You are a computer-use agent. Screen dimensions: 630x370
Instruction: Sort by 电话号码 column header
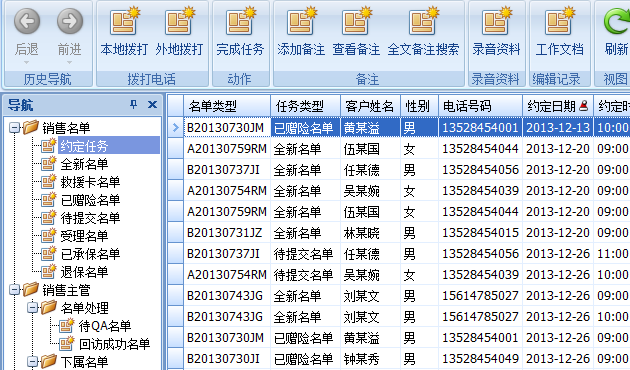(x=480, y=106)
